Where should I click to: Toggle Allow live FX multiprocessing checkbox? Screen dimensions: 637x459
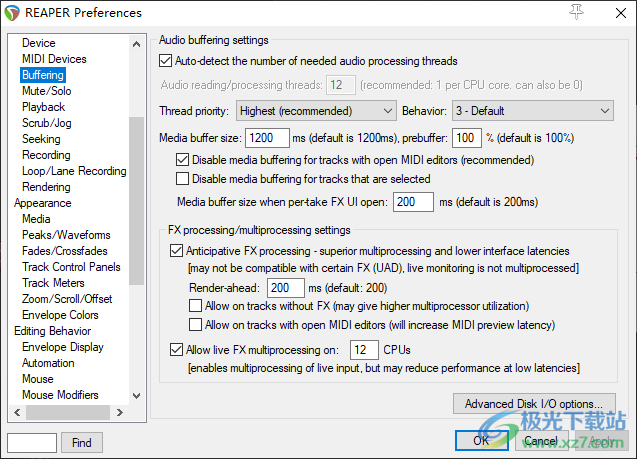(177, 349)
